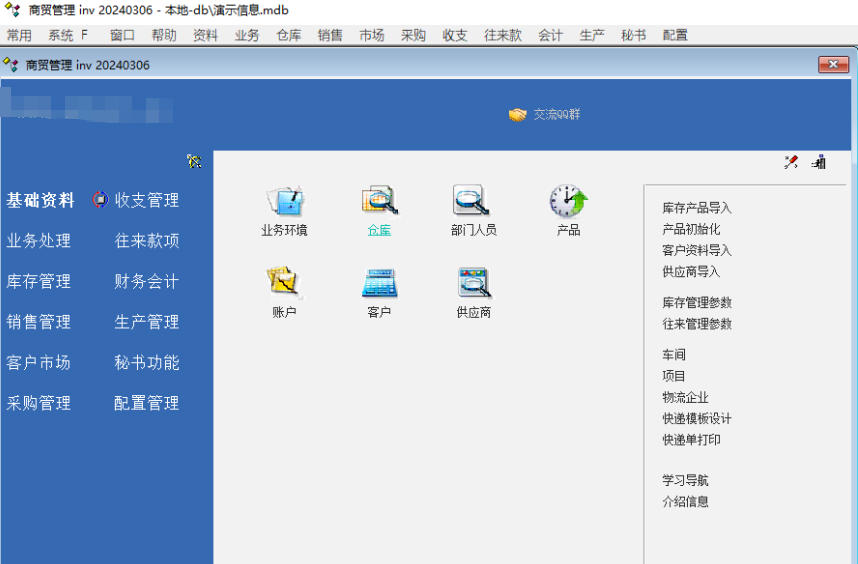858x564 pixels.
Task: Click the small icon atop the blue sidebar
Action: coord(194,161)
